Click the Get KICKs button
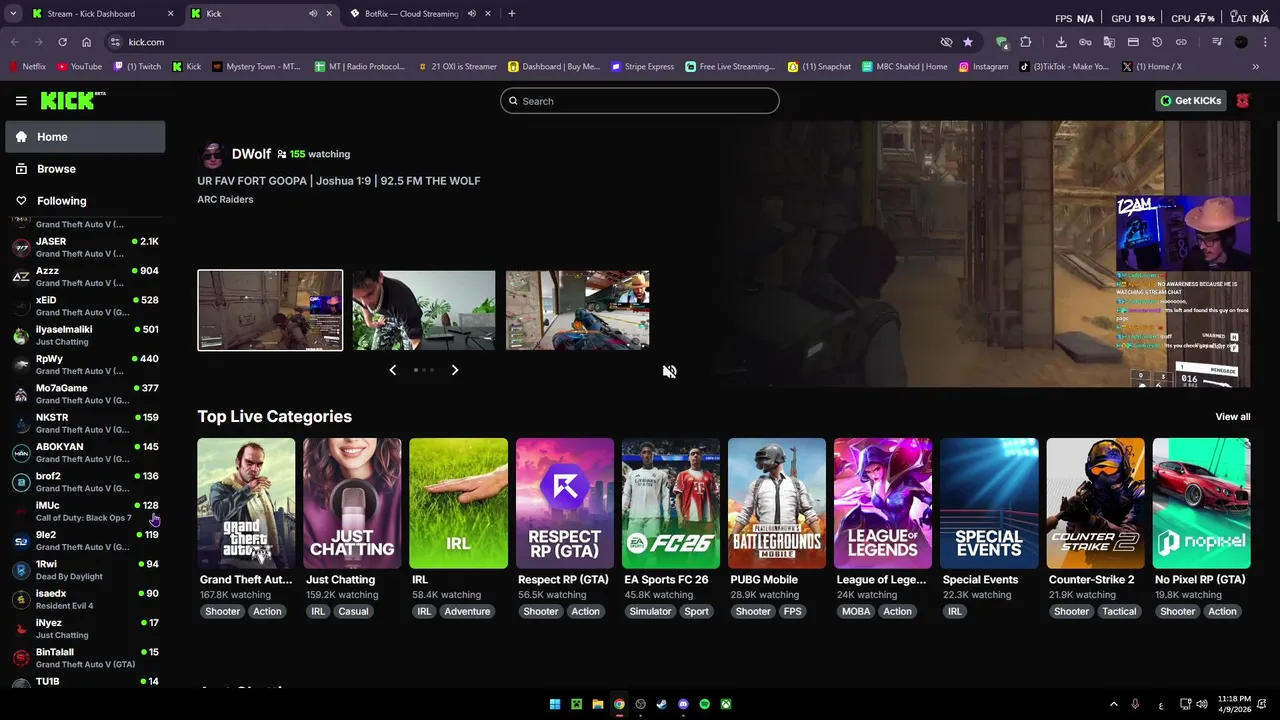 [1191, 101]
